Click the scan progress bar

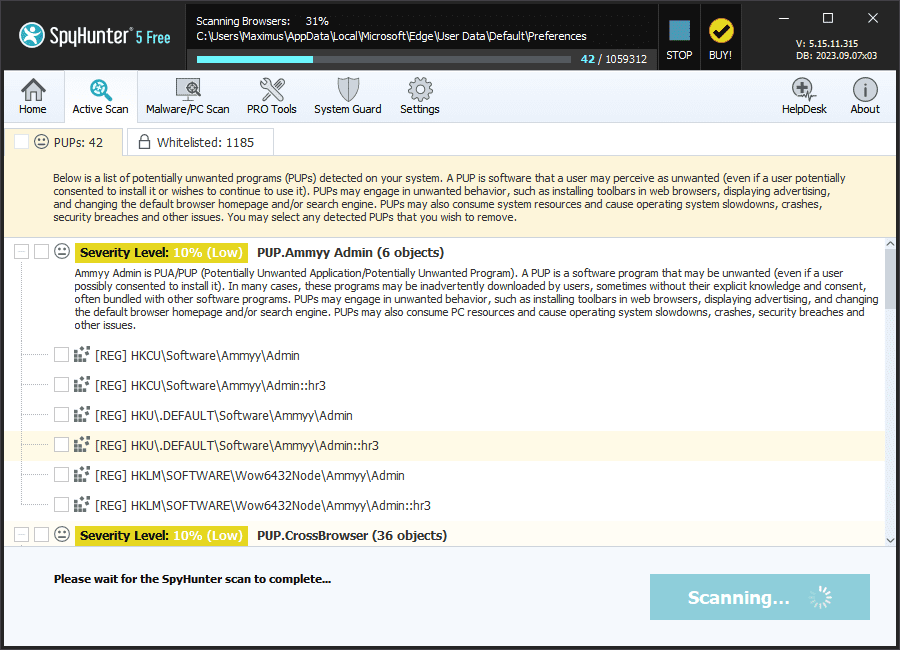383,59
